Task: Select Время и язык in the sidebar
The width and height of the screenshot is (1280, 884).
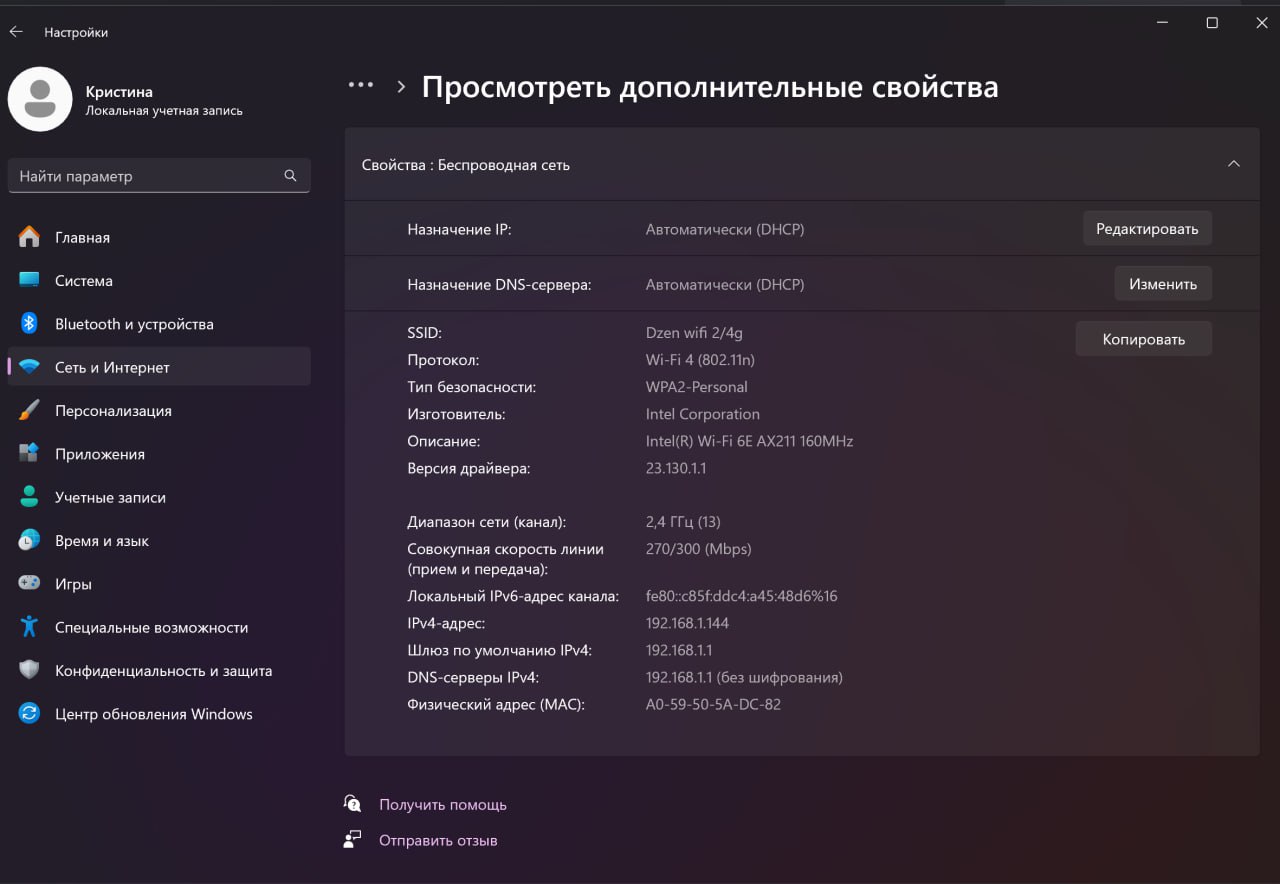Action: [x=100, y=540]
